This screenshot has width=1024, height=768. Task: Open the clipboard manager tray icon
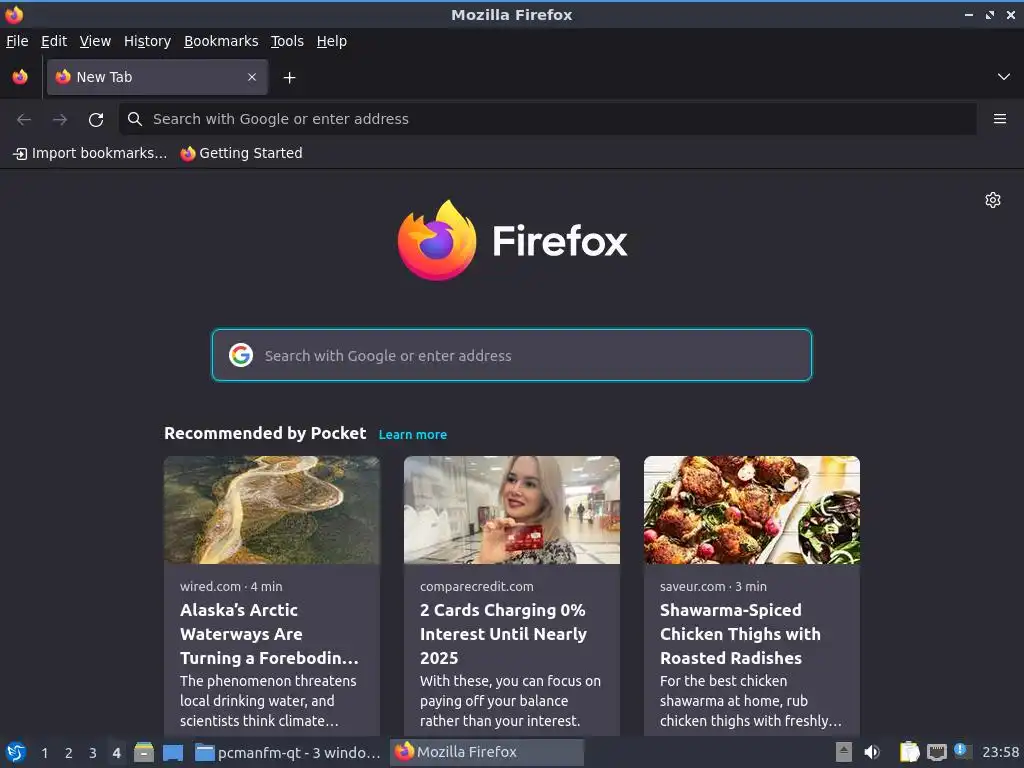click(909, 752)
